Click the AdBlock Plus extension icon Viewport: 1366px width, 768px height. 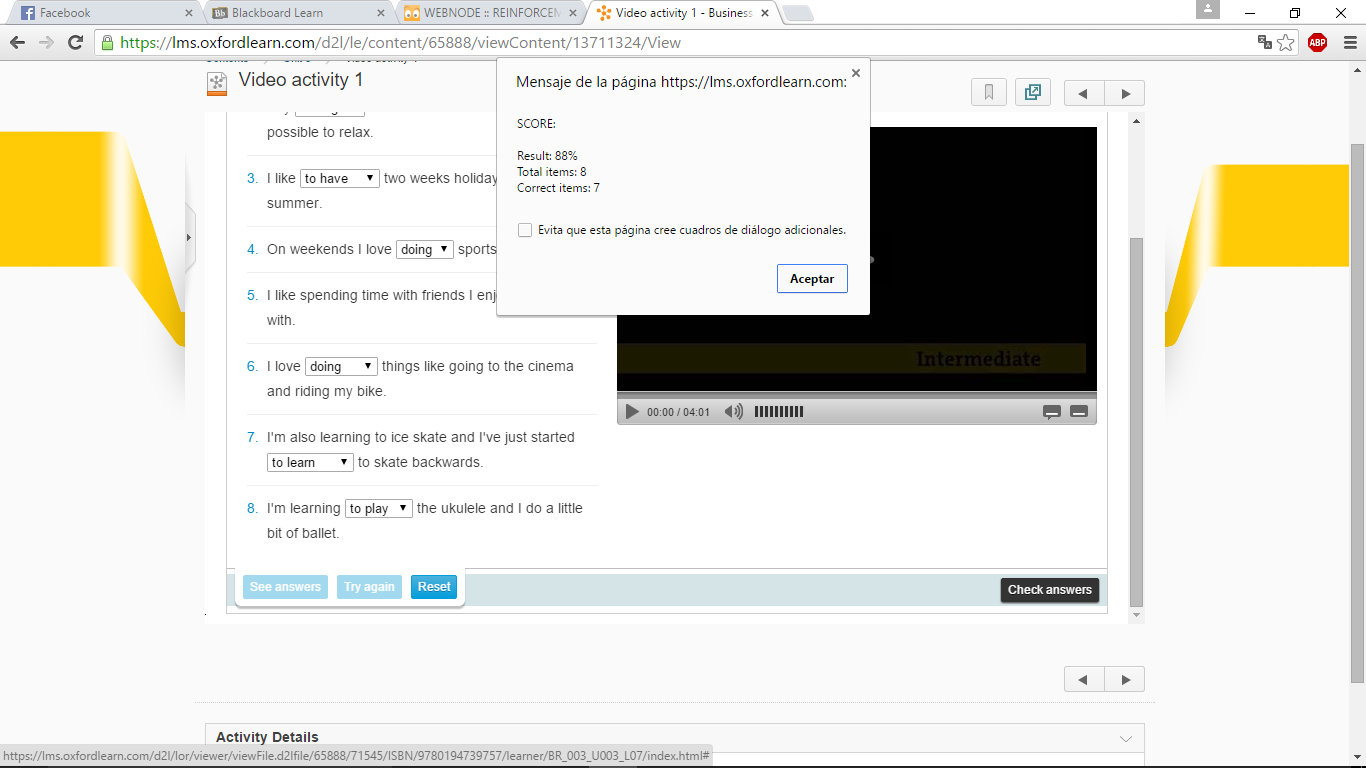point(1317,42)
